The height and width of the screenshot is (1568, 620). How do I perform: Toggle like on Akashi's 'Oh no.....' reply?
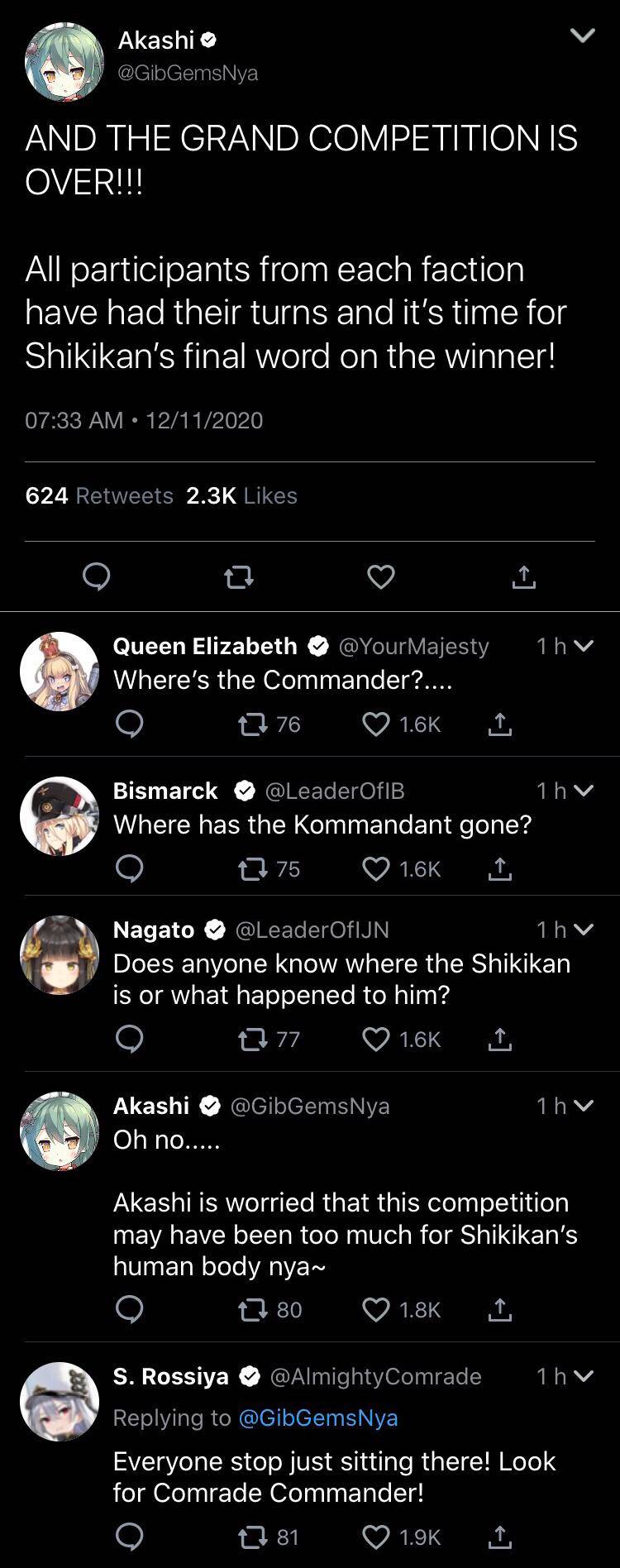[376, 1309]
